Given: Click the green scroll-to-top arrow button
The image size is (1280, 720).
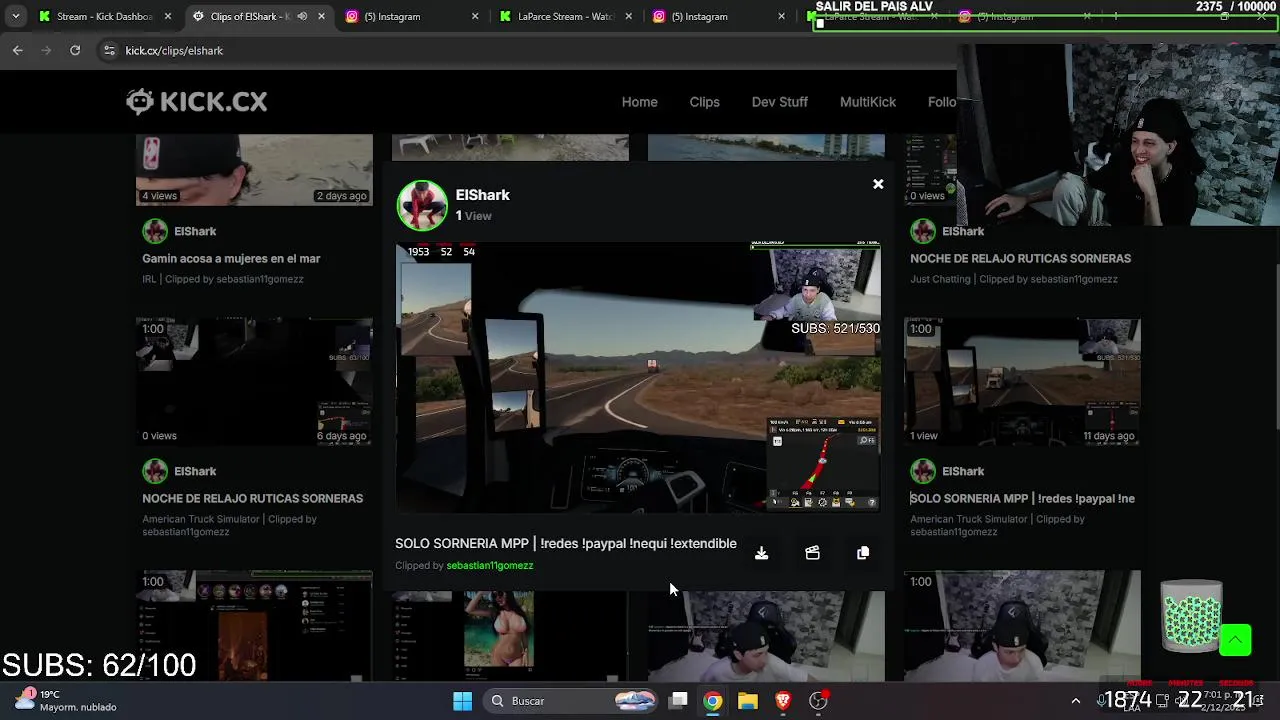Looking at the screenshot, I should point(1235,640).
